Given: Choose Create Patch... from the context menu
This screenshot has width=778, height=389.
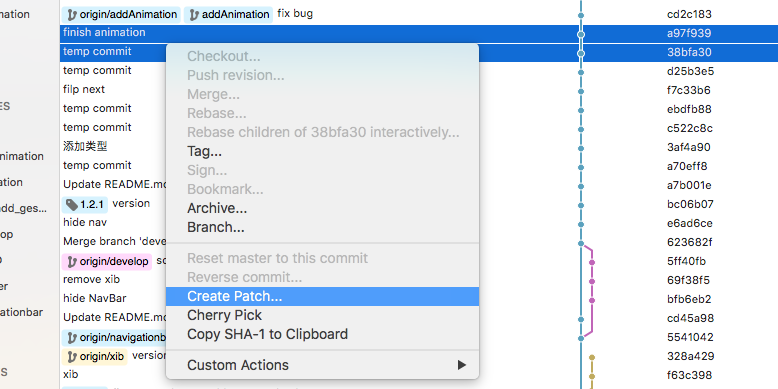Looking at the screenshot, I should (x=322, y=296).
